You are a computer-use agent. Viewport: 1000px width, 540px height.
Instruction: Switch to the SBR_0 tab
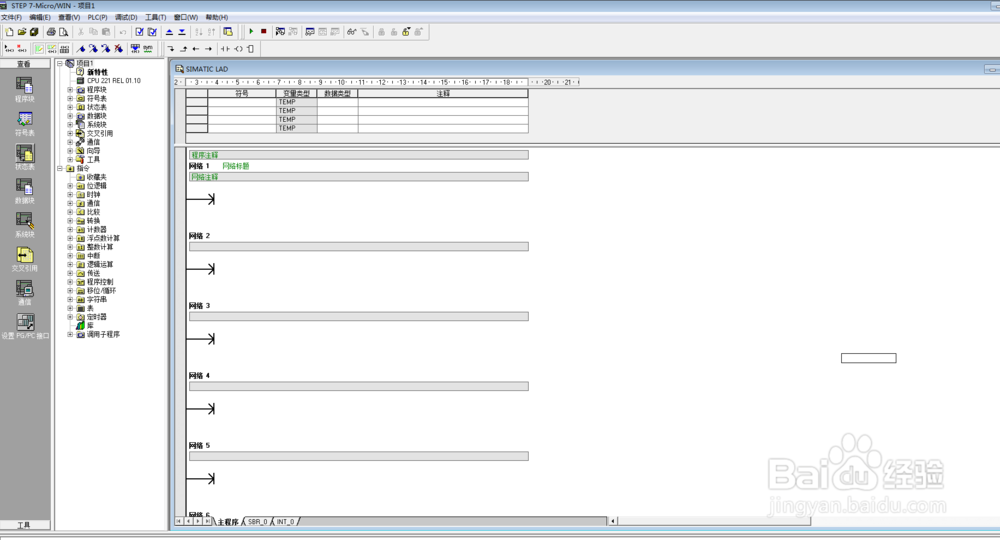(x=258, y=522)
